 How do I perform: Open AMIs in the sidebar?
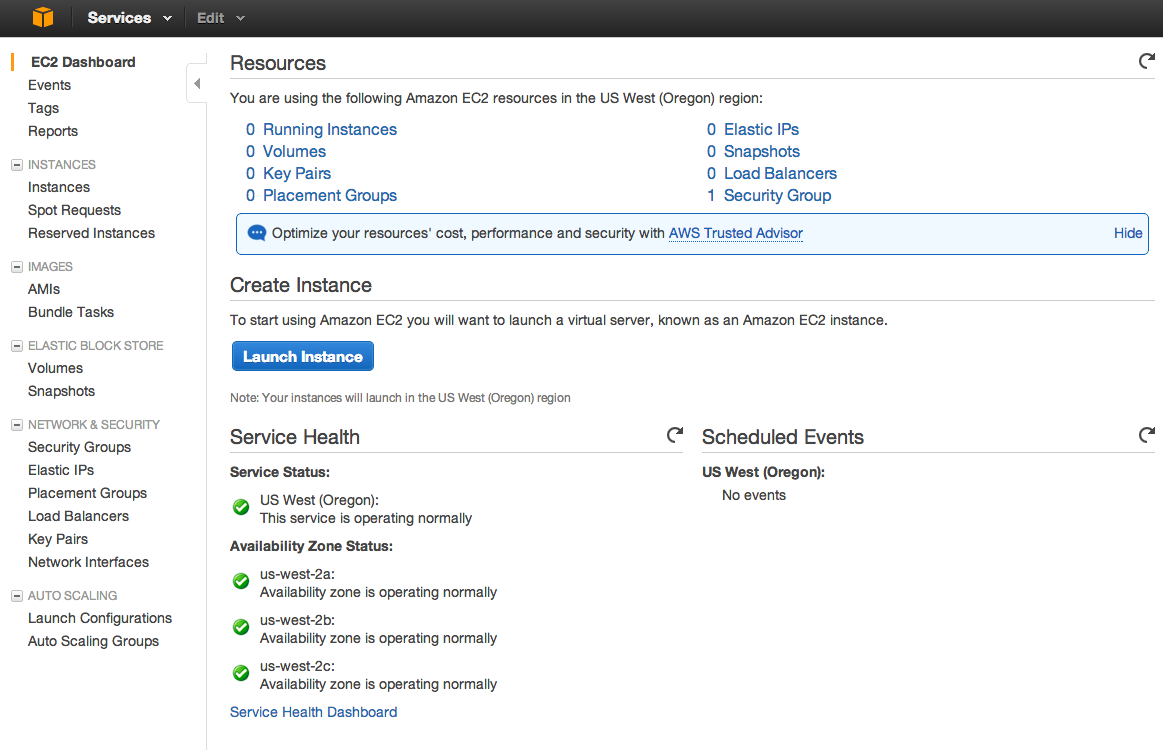pyautogui.click(x=44, y=289)
